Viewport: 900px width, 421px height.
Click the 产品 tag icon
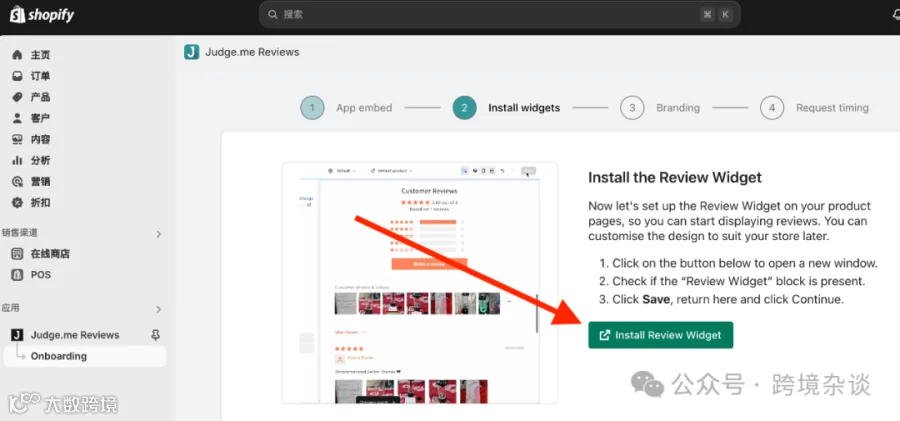[x=17, y=97]
